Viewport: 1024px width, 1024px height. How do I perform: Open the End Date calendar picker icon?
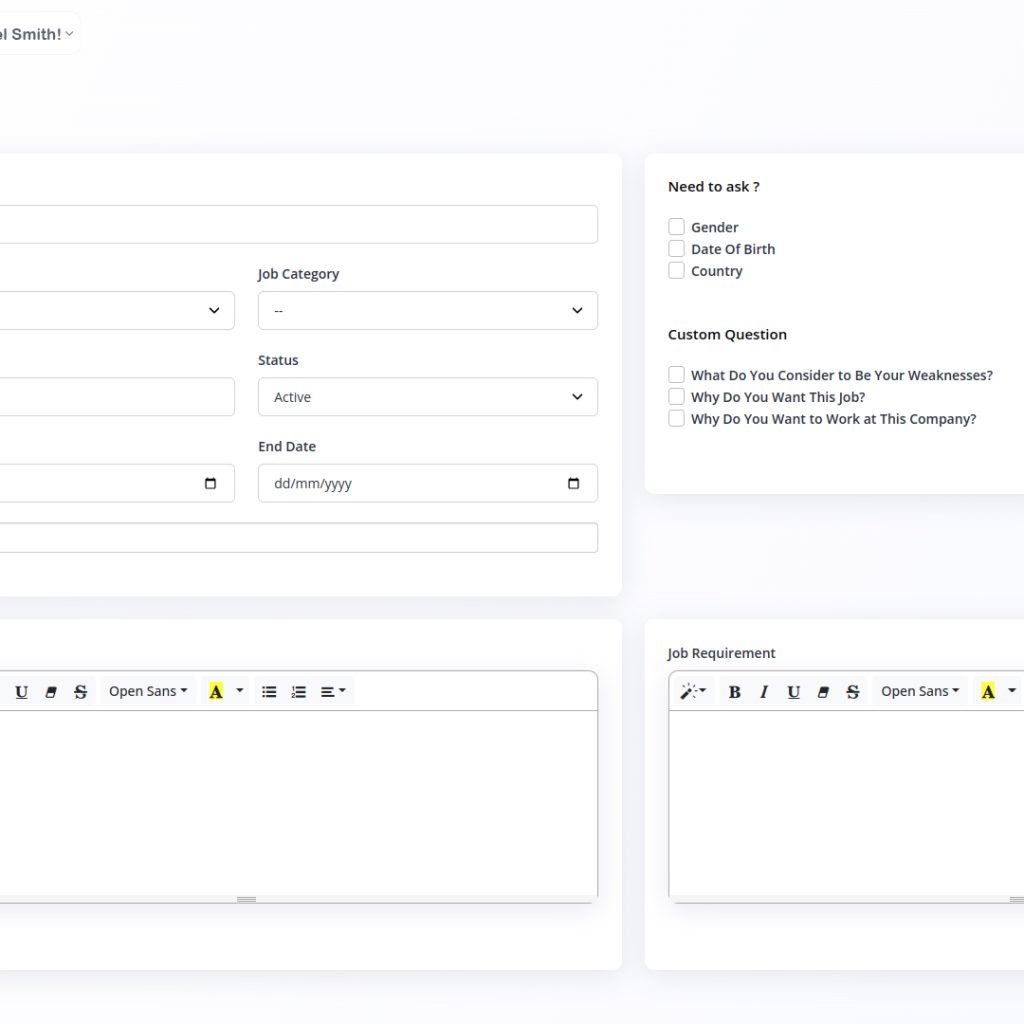point(573,484)
